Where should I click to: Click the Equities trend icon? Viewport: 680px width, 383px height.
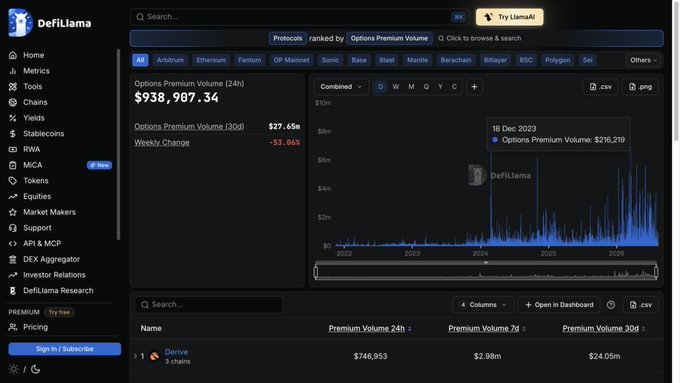[x=13, y=196]
